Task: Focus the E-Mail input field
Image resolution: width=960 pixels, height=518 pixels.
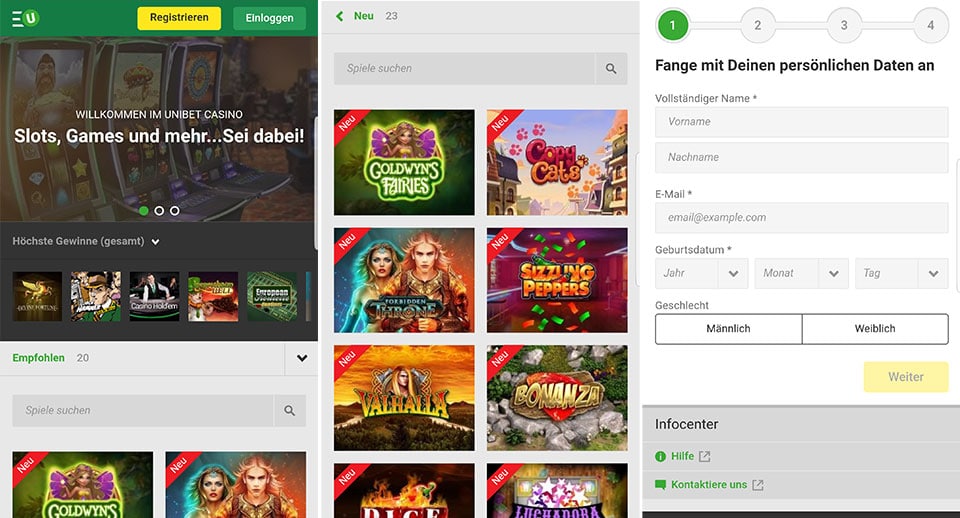Action: (801, 218)
